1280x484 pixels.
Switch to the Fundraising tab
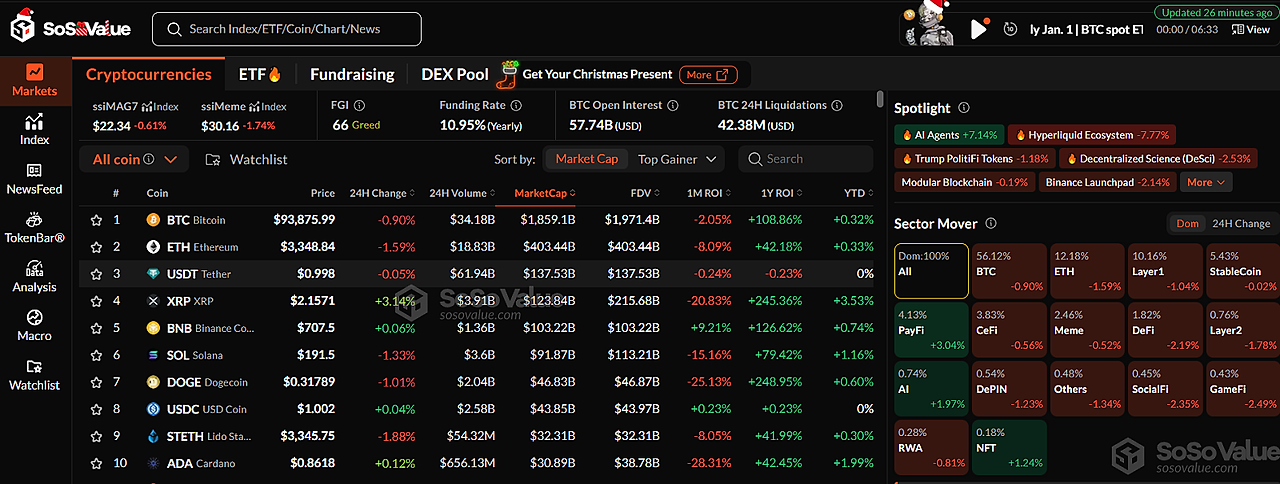click(352, 74)
